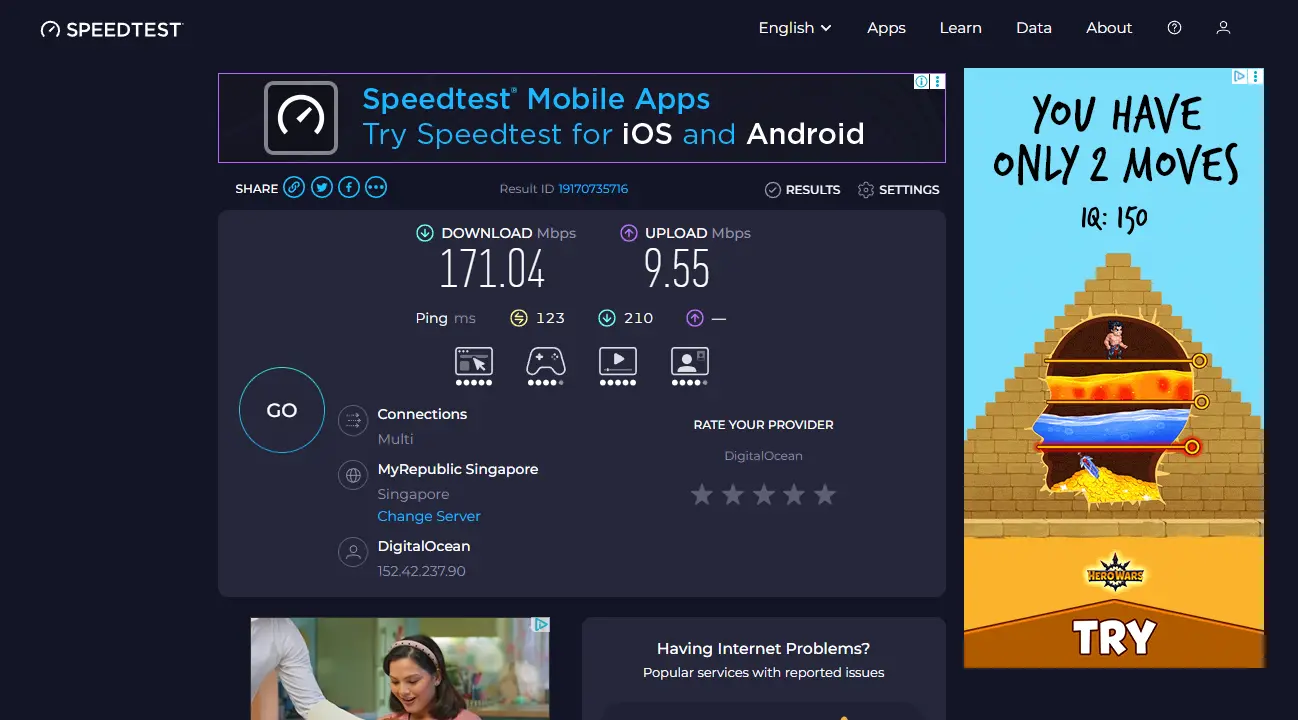Share result on Twitter icon
1298x720 pixels.
[x=321, y=187]
